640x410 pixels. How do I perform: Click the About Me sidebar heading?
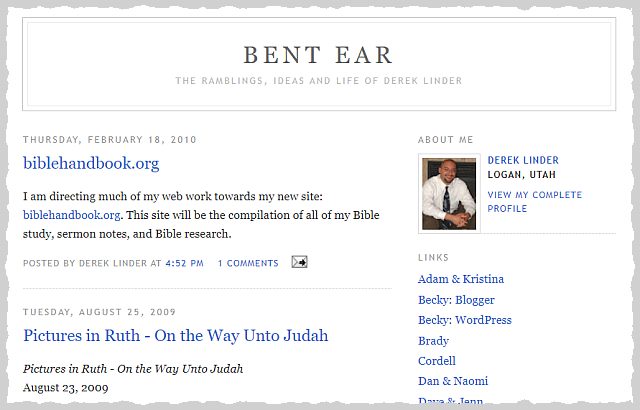(446, 140)
